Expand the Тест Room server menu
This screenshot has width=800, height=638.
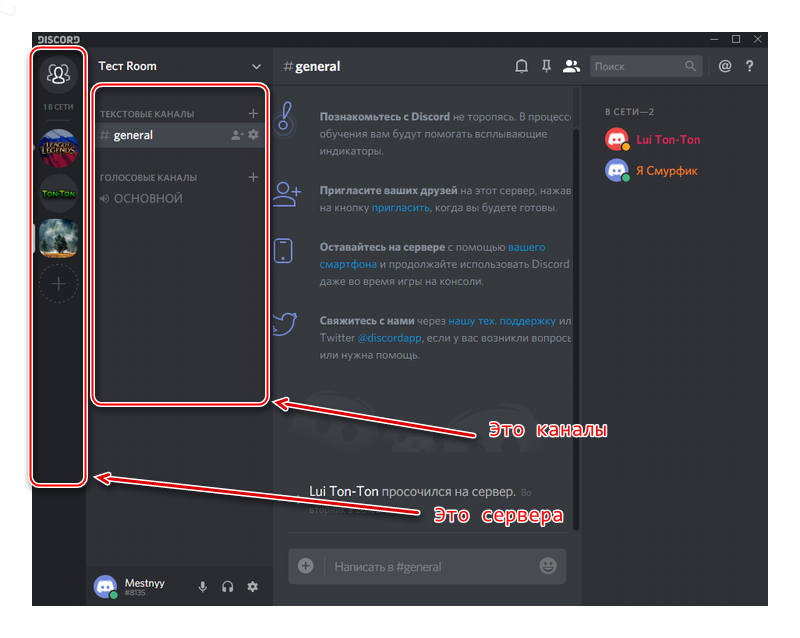pyautogui.click(x=256, y=66)
